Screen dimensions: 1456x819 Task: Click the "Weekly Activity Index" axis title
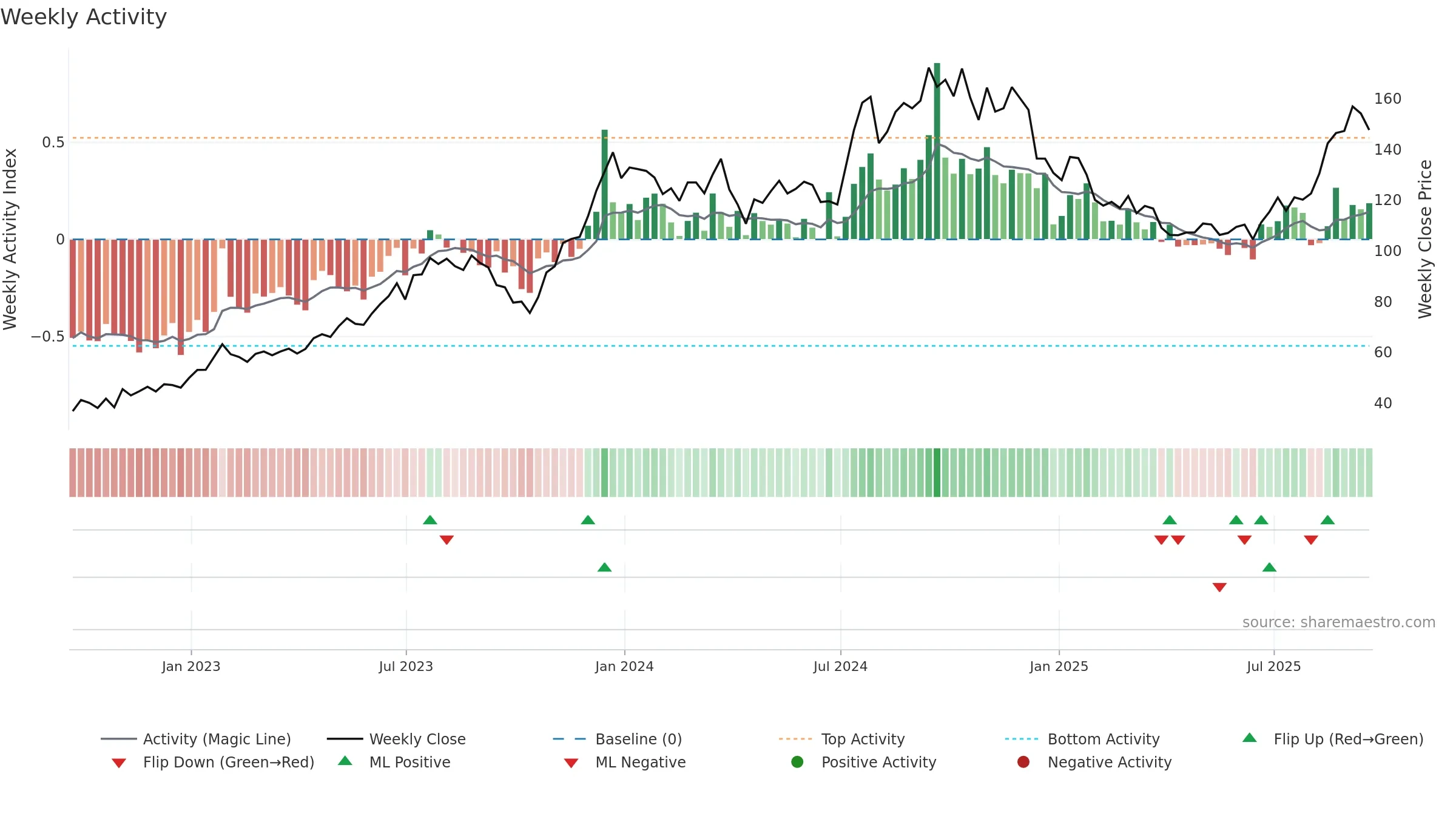(x=10, y=240)
